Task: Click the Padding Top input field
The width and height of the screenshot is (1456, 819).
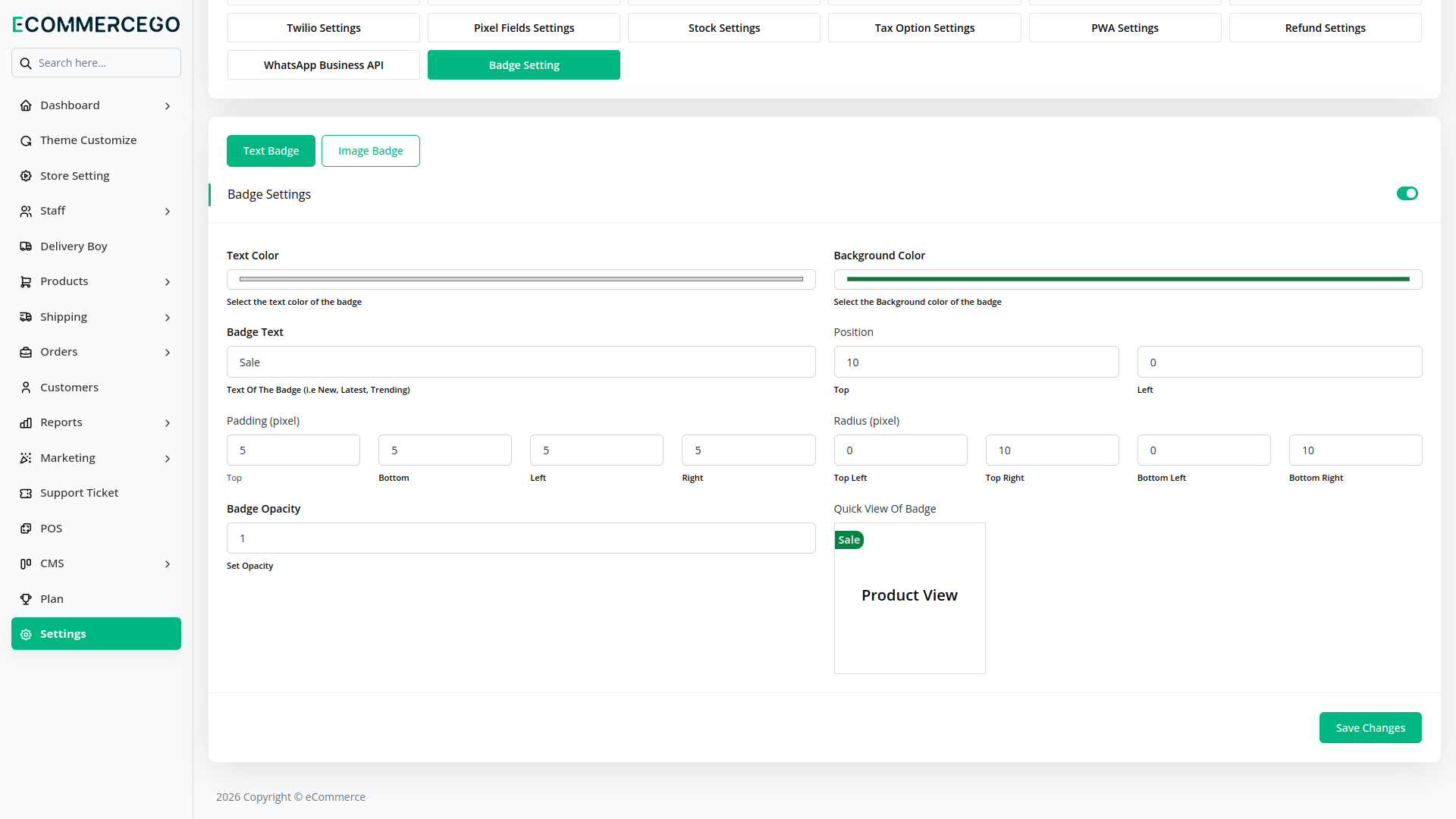Action: pos(293,450)
